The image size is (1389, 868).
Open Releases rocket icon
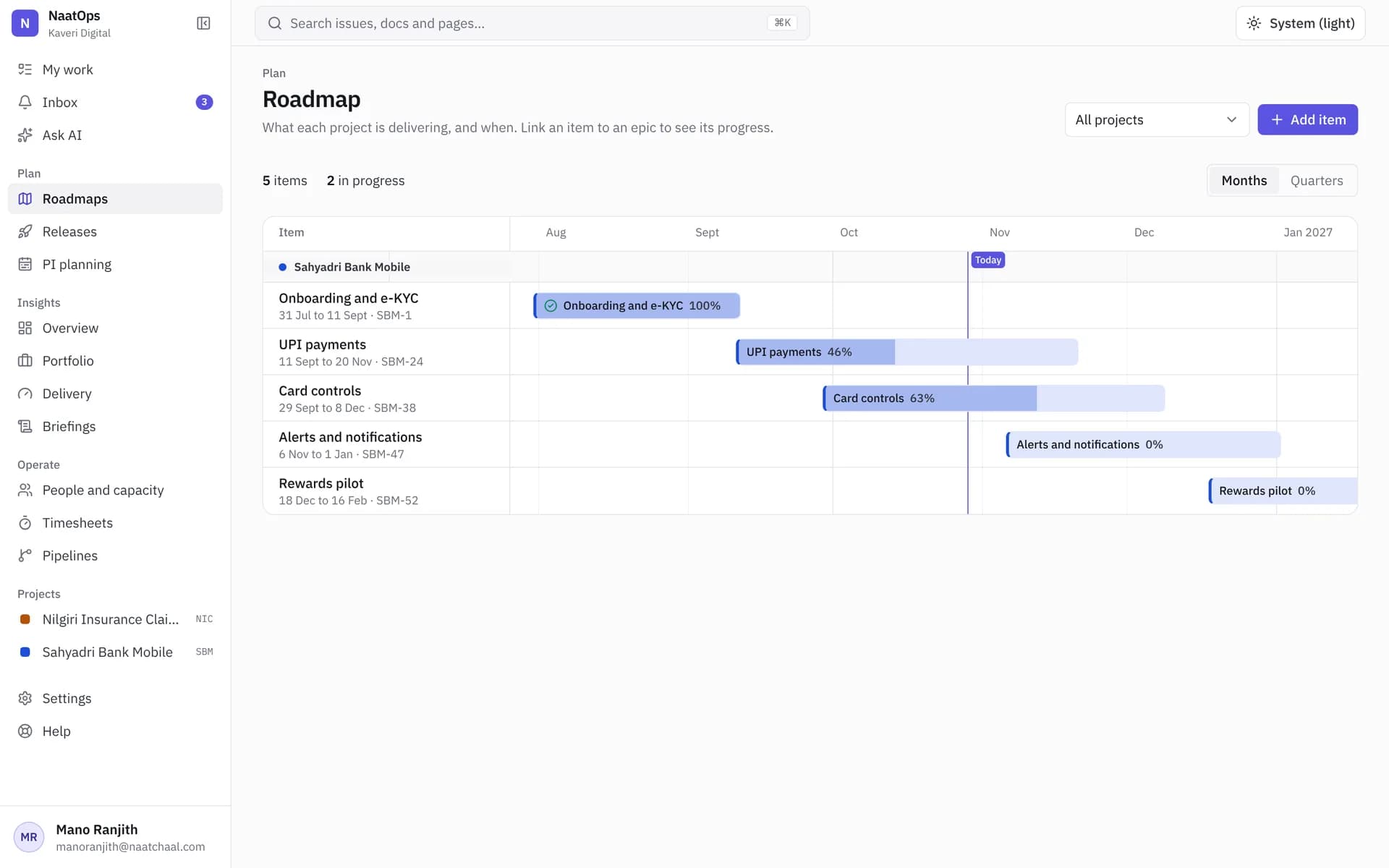coord(25,231)
